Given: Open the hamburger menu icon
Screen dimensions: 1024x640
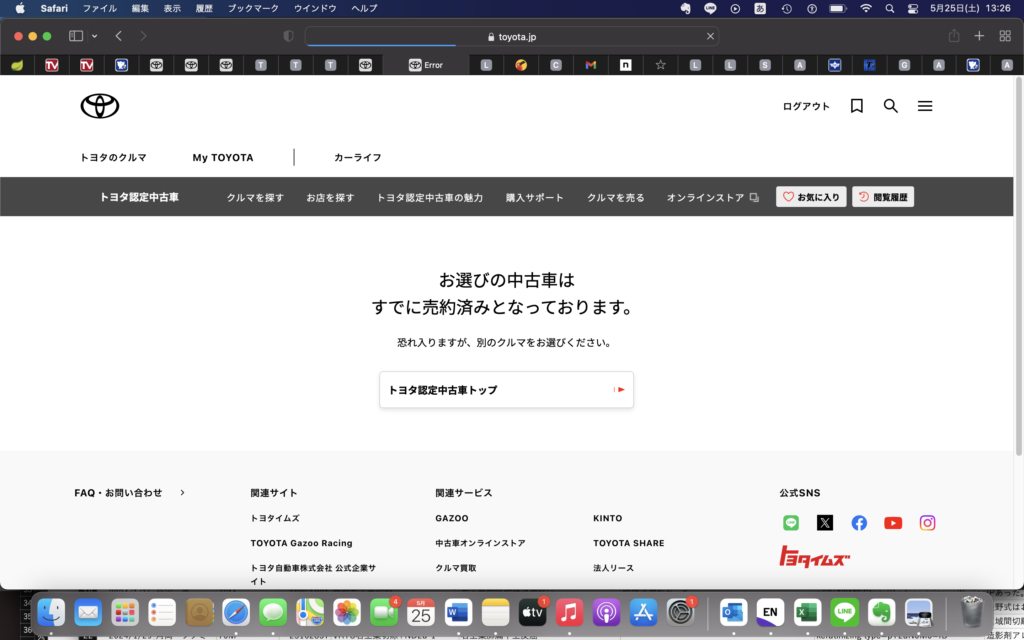Looking at the screenshot, I should 925,106.
